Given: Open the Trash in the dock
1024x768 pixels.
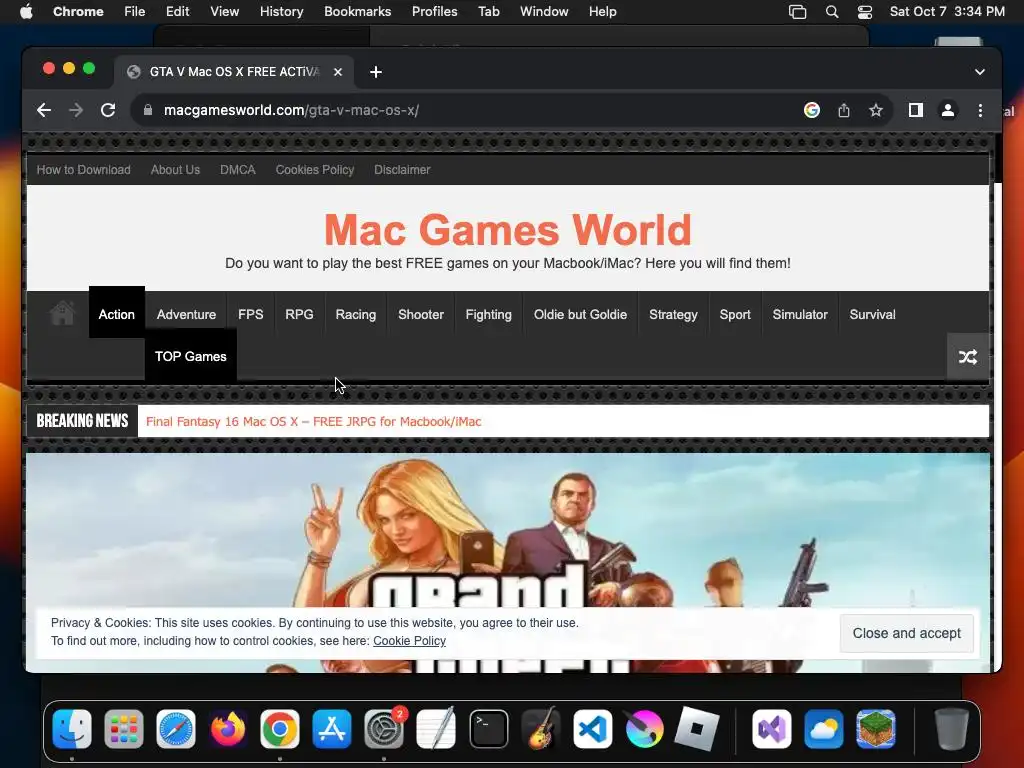Looking at the screenshot, I should point(951,729).
